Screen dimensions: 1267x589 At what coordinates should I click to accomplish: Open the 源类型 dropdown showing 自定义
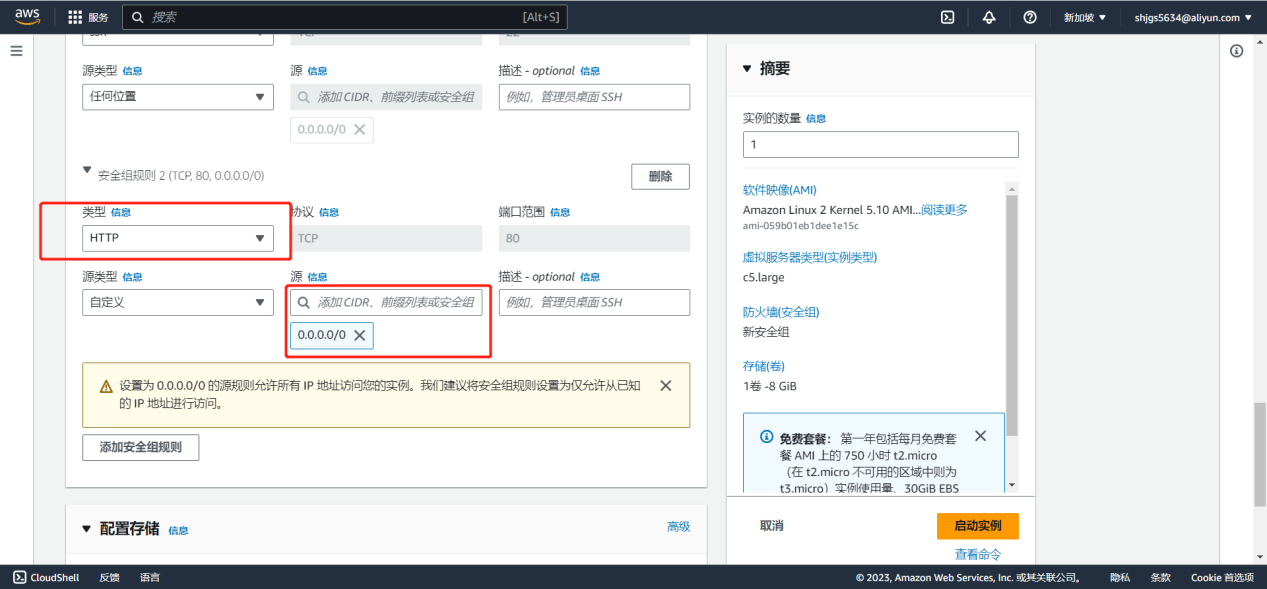pos(177,302)
